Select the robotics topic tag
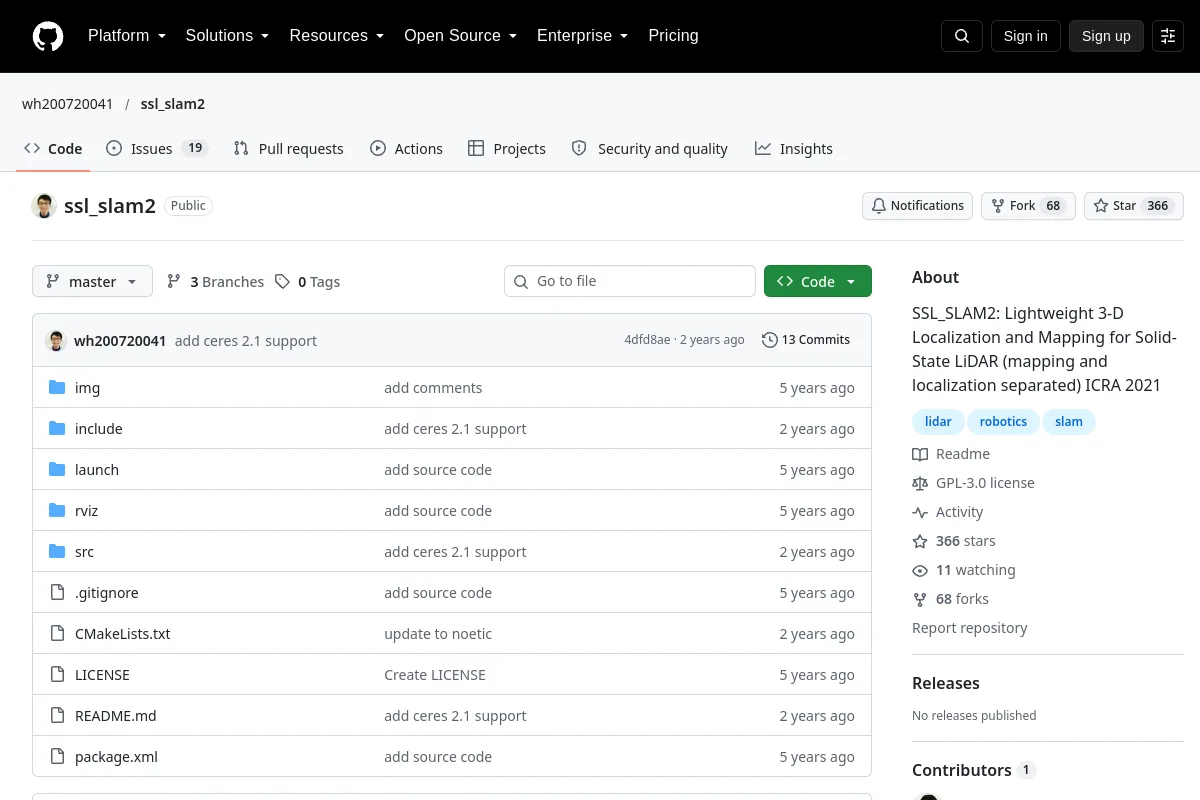The width and height of the screenshot is (1200, 800). pos(1003,422)
